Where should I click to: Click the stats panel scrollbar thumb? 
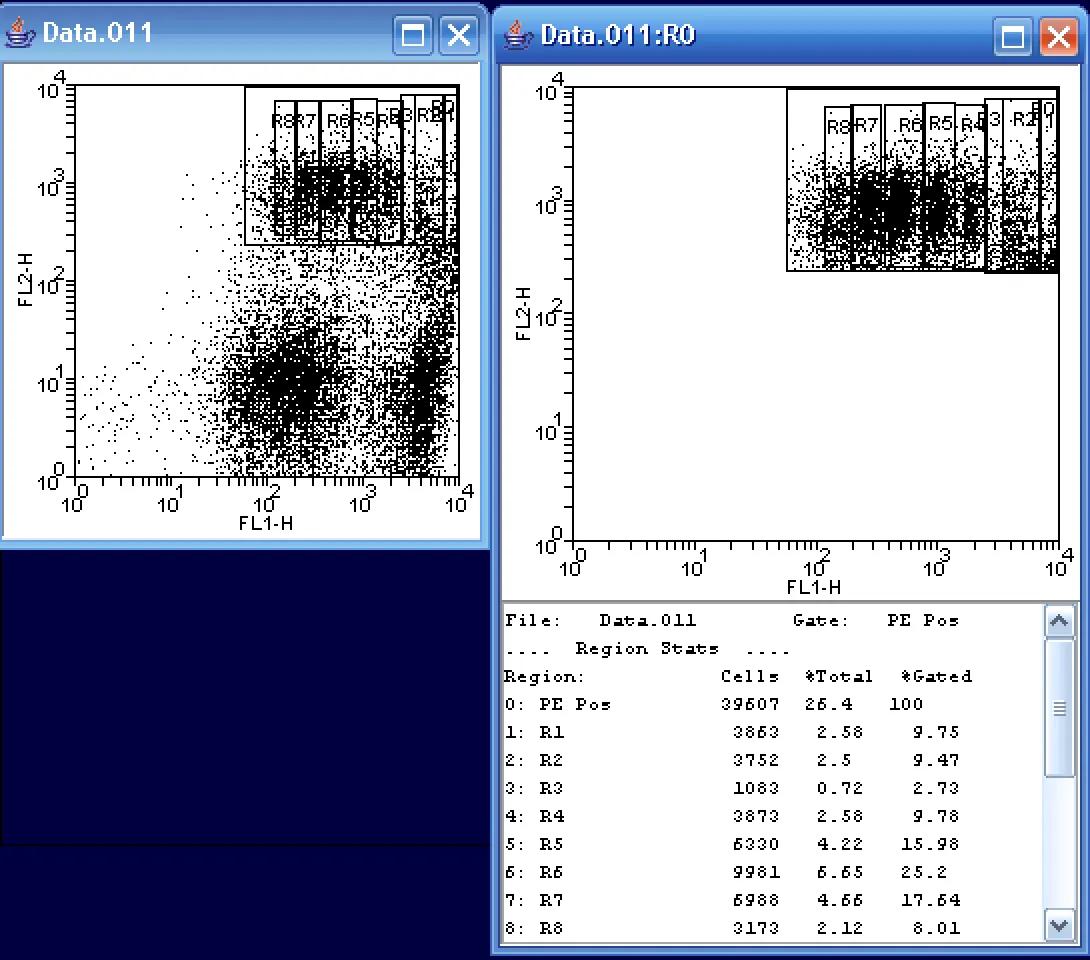coord(1059,708)
